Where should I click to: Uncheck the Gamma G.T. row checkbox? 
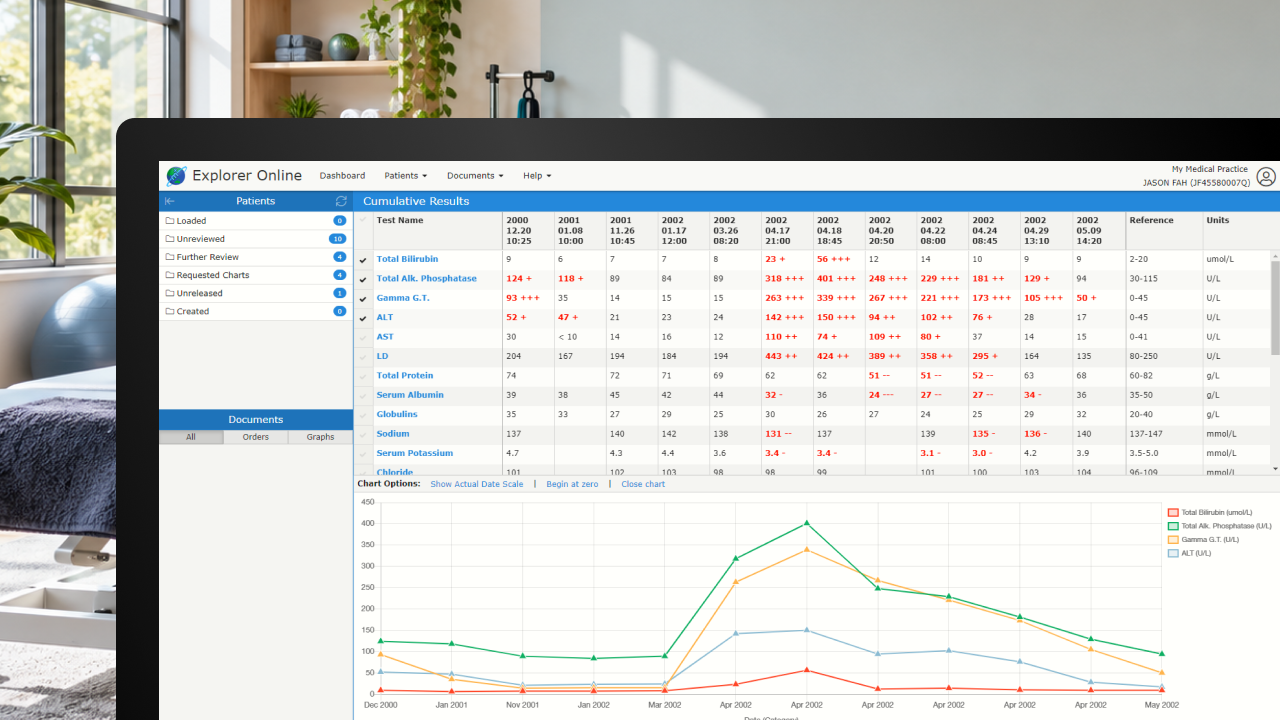[363, 299]
